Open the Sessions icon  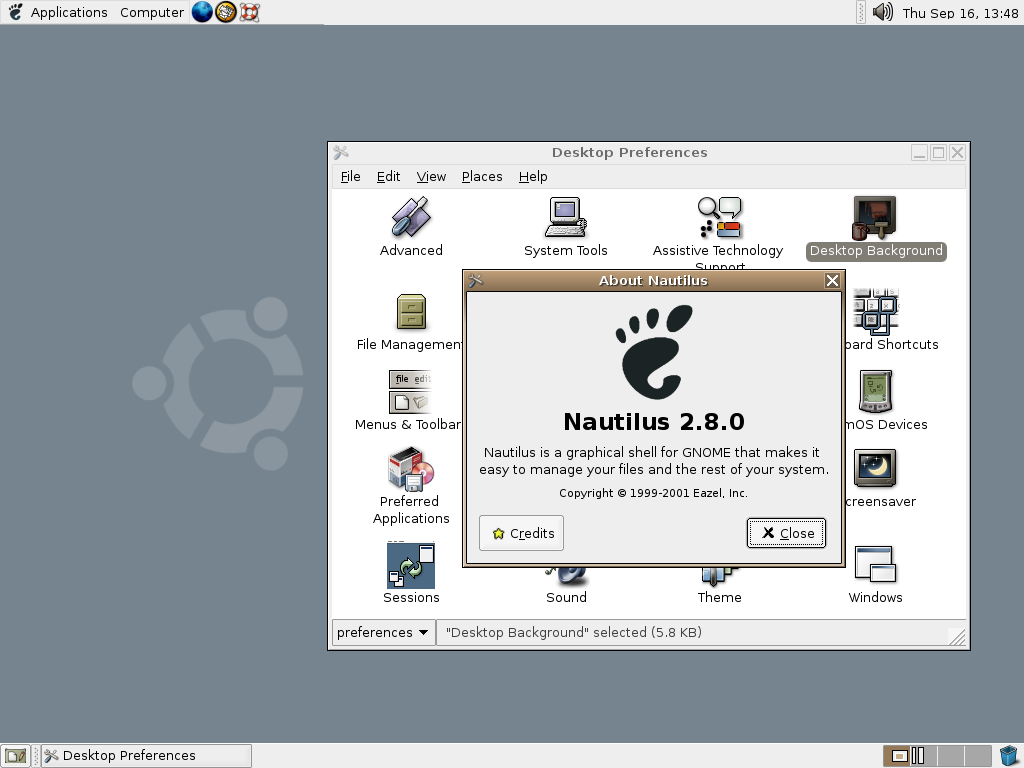coord(411,566)
